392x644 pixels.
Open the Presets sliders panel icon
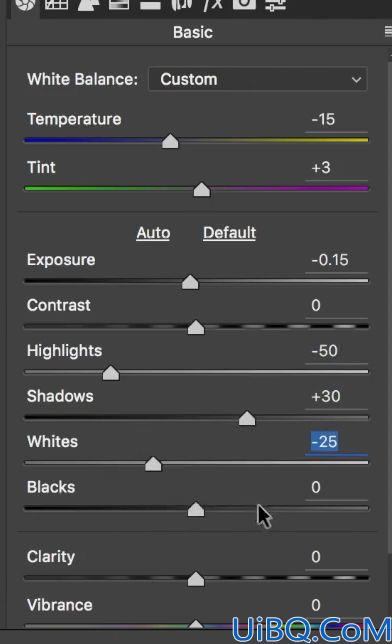tap(275, 5)
